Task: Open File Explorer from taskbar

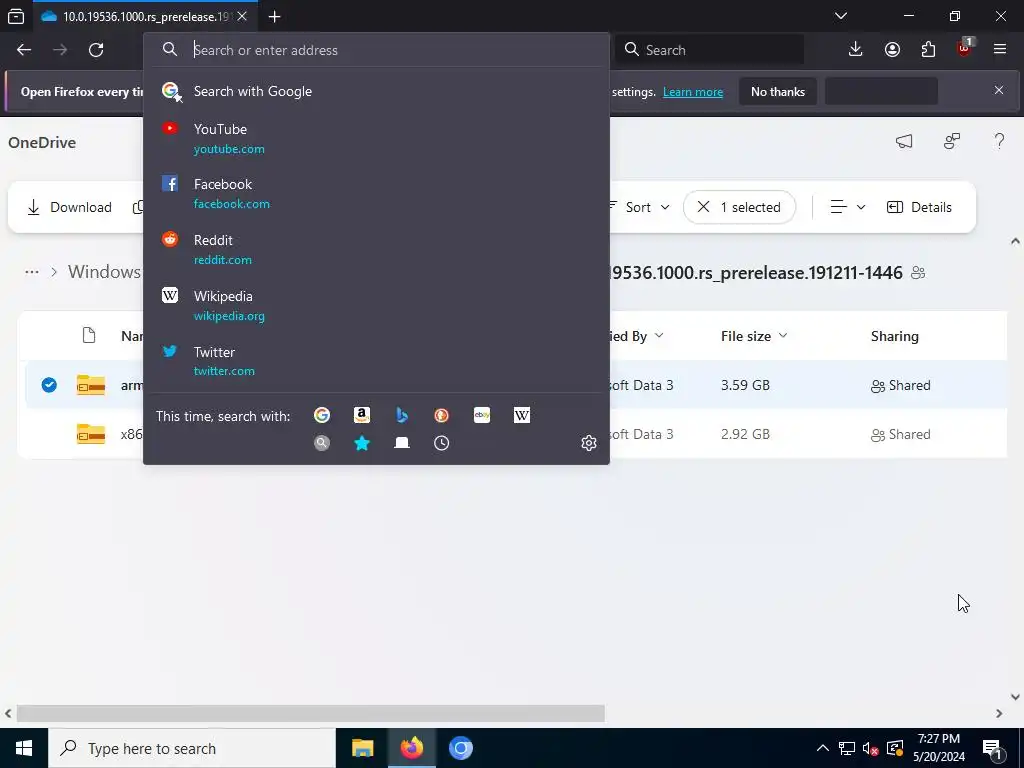Action: 362,748
